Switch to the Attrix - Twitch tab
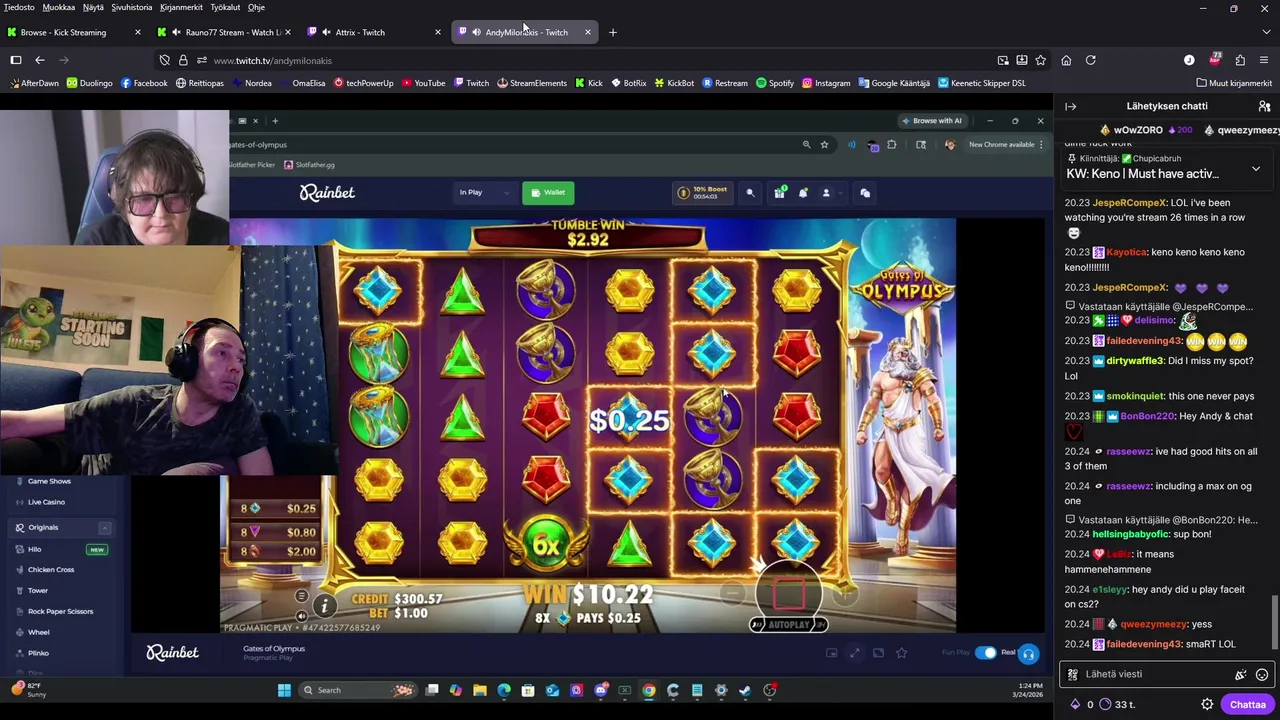The width and height of the screenshot is (1280, 720). point(373,32)
